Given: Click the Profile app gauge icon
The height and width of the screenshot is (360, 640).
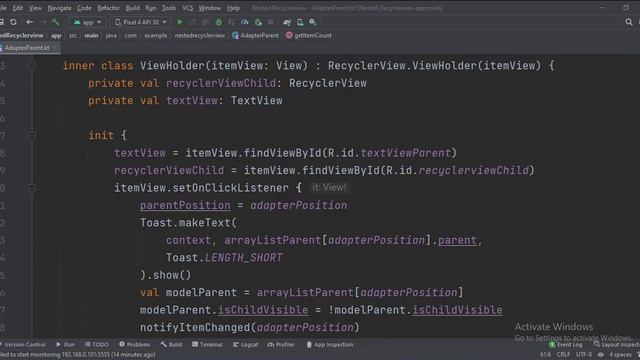Looking at the screenshot, I should 244,22.
